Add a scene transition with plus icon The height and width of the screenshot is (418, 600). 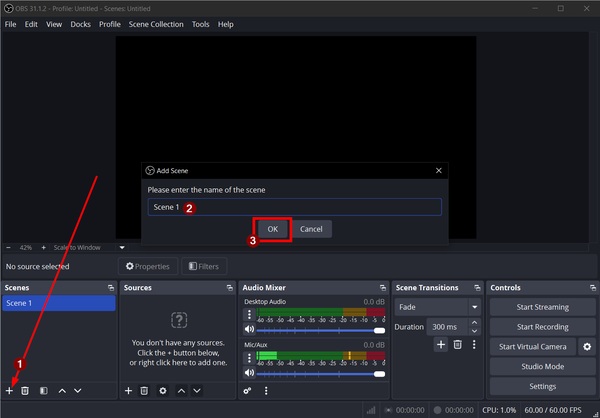pyautogui.click(x=439, y=344)
